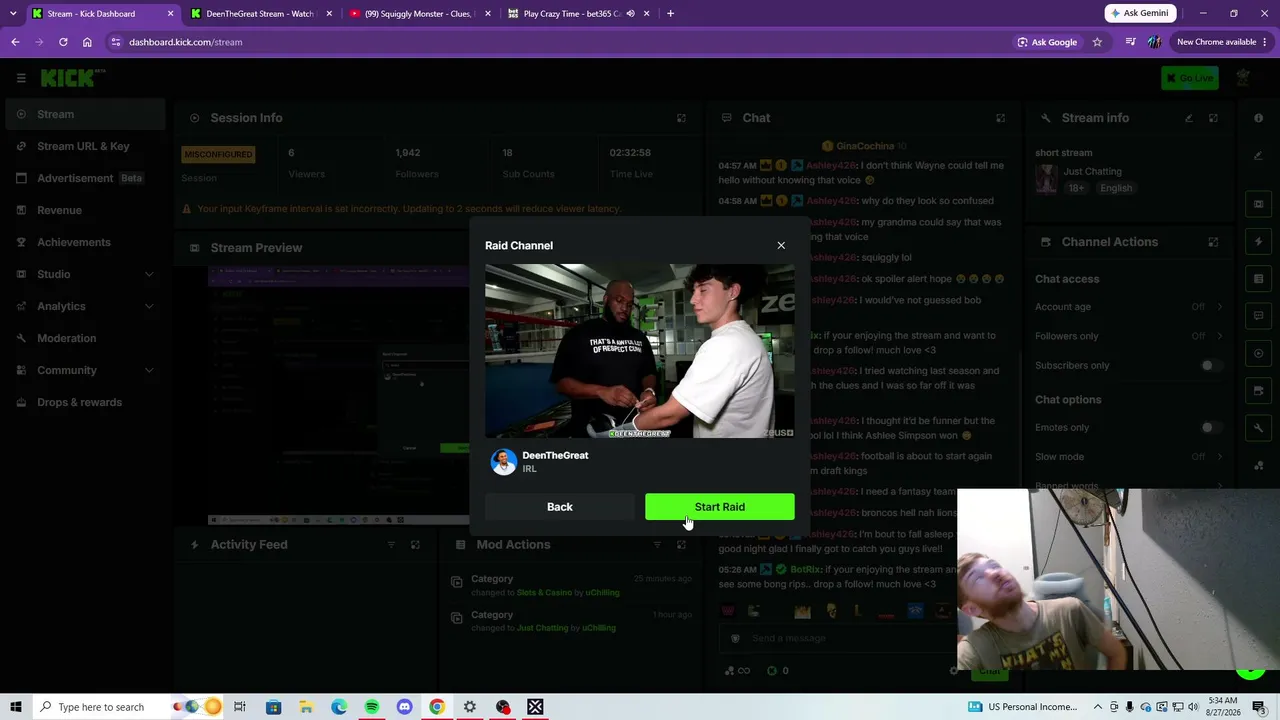
Task: Expand the Chat panel to fullscreen
Action: click(1000, 118)
